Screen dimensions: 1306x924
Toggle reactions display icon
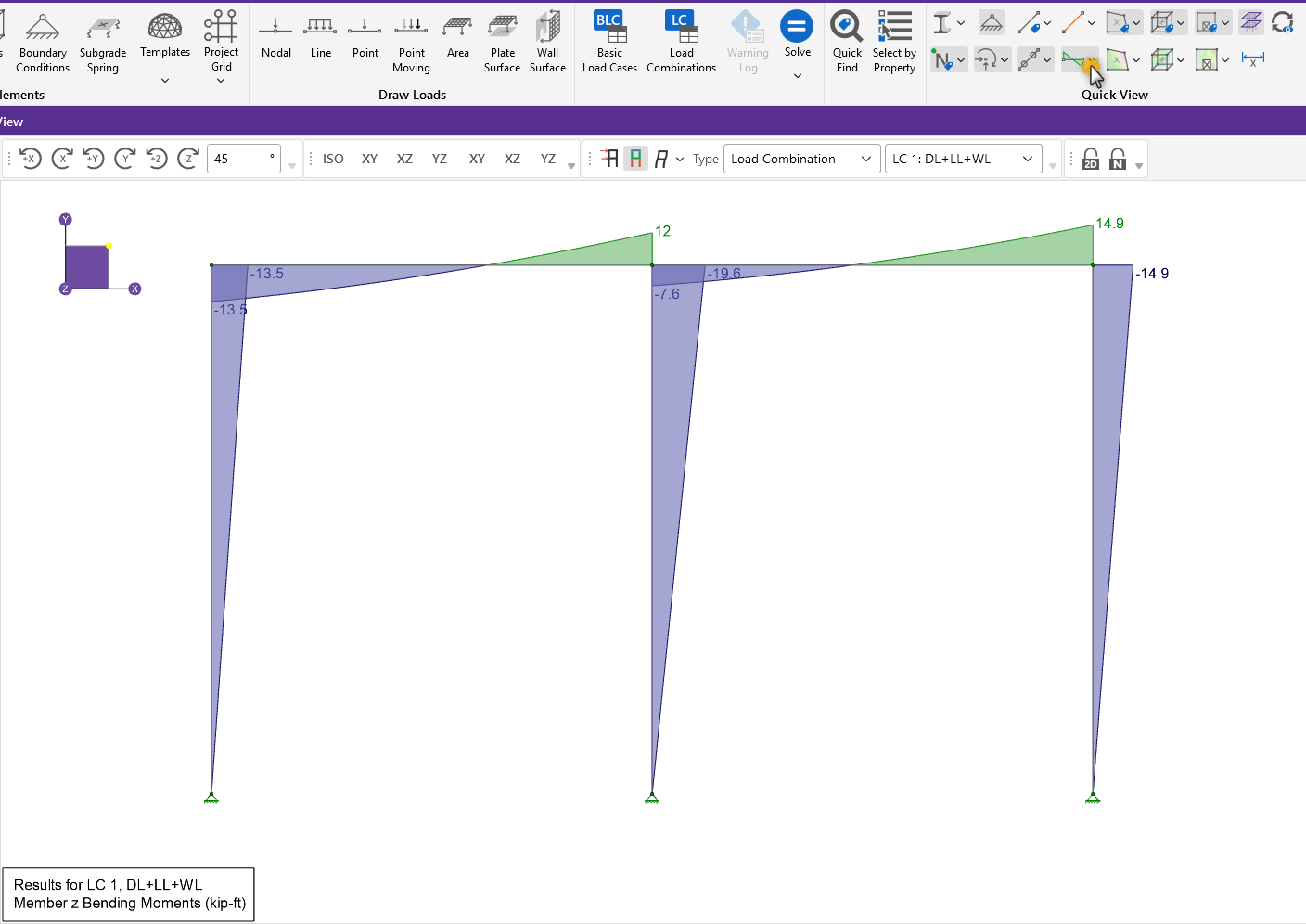(x=985, y=60)
